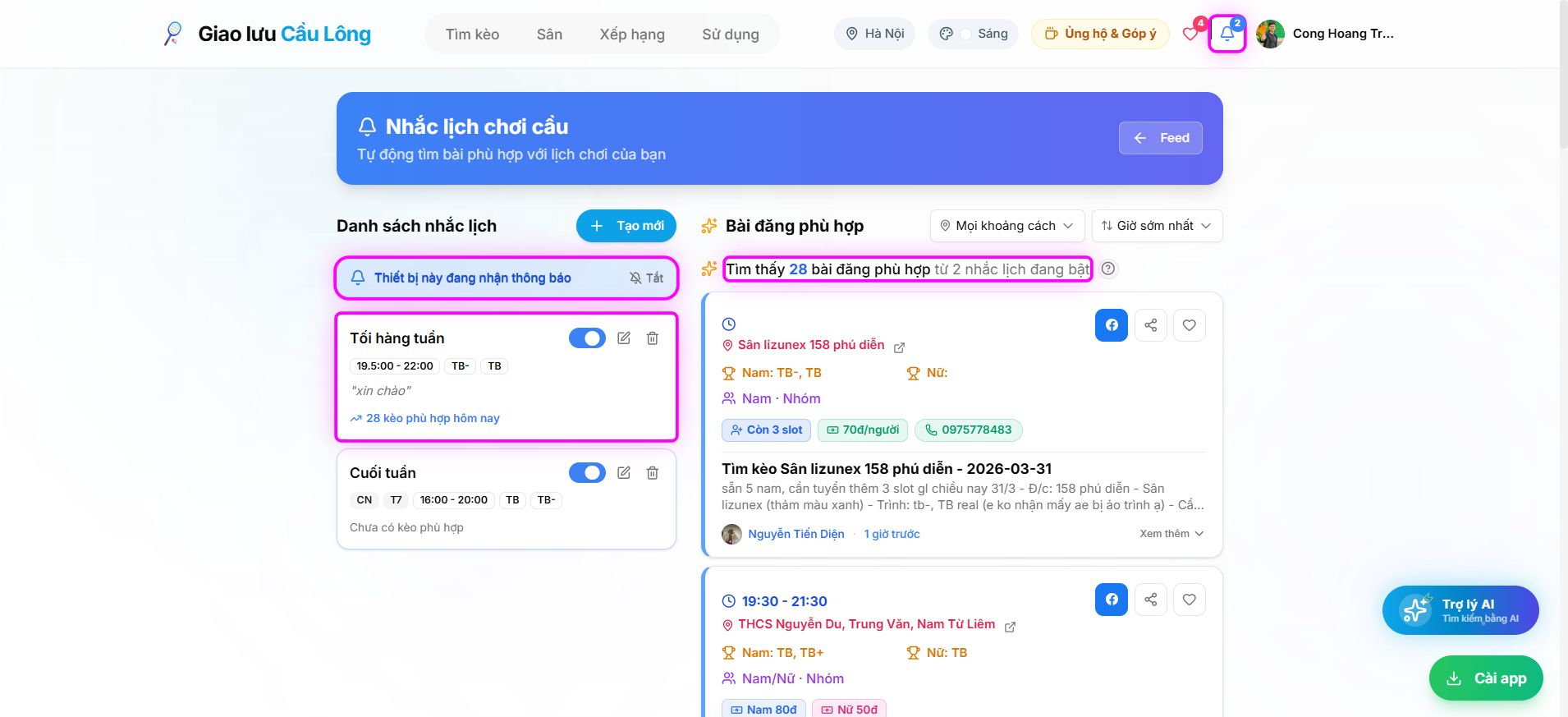Expand Xem thêm on Sân lizunex post
The height and width of the screenshot is (717, 1568).
(1171, 534)
